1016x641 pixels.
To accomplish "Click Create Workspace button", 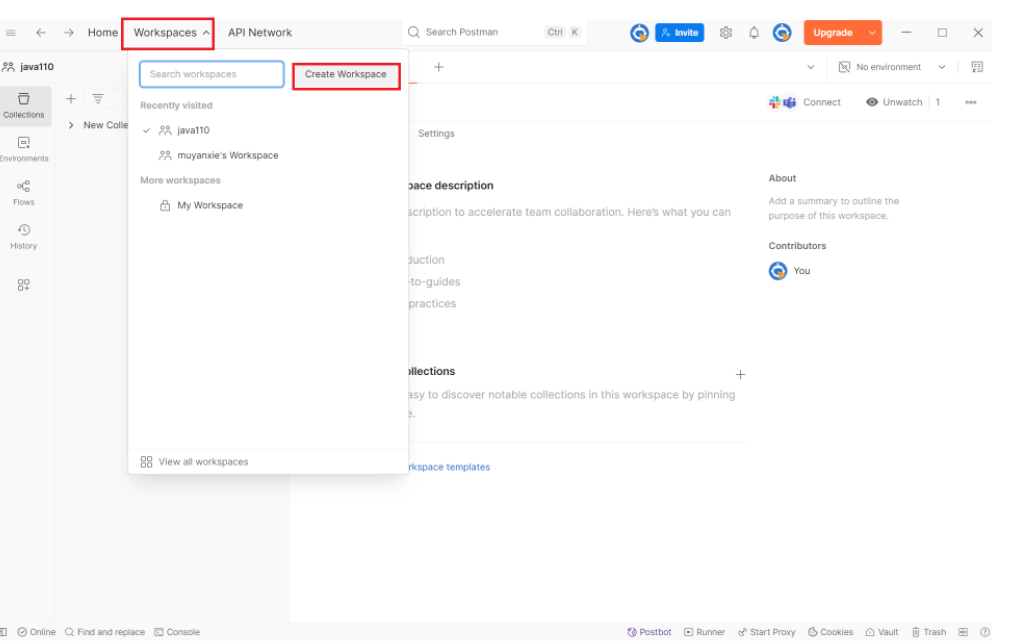I will point(346,76).
